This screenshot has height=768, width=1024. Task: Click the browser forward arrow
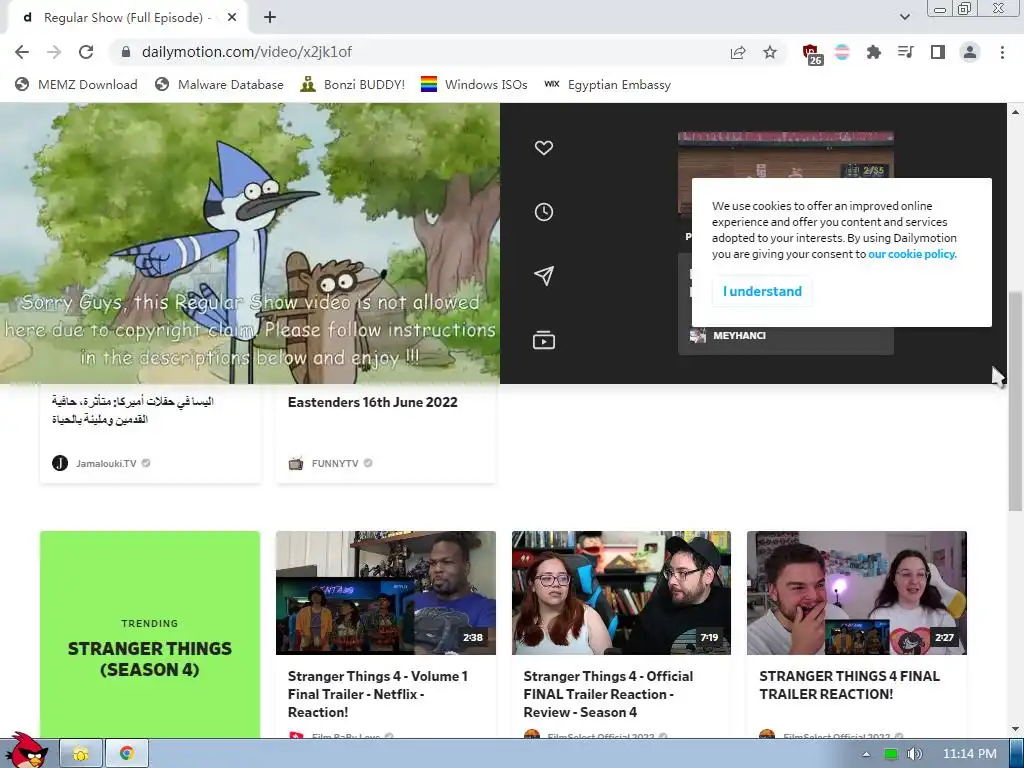click(x=54, y=52)
